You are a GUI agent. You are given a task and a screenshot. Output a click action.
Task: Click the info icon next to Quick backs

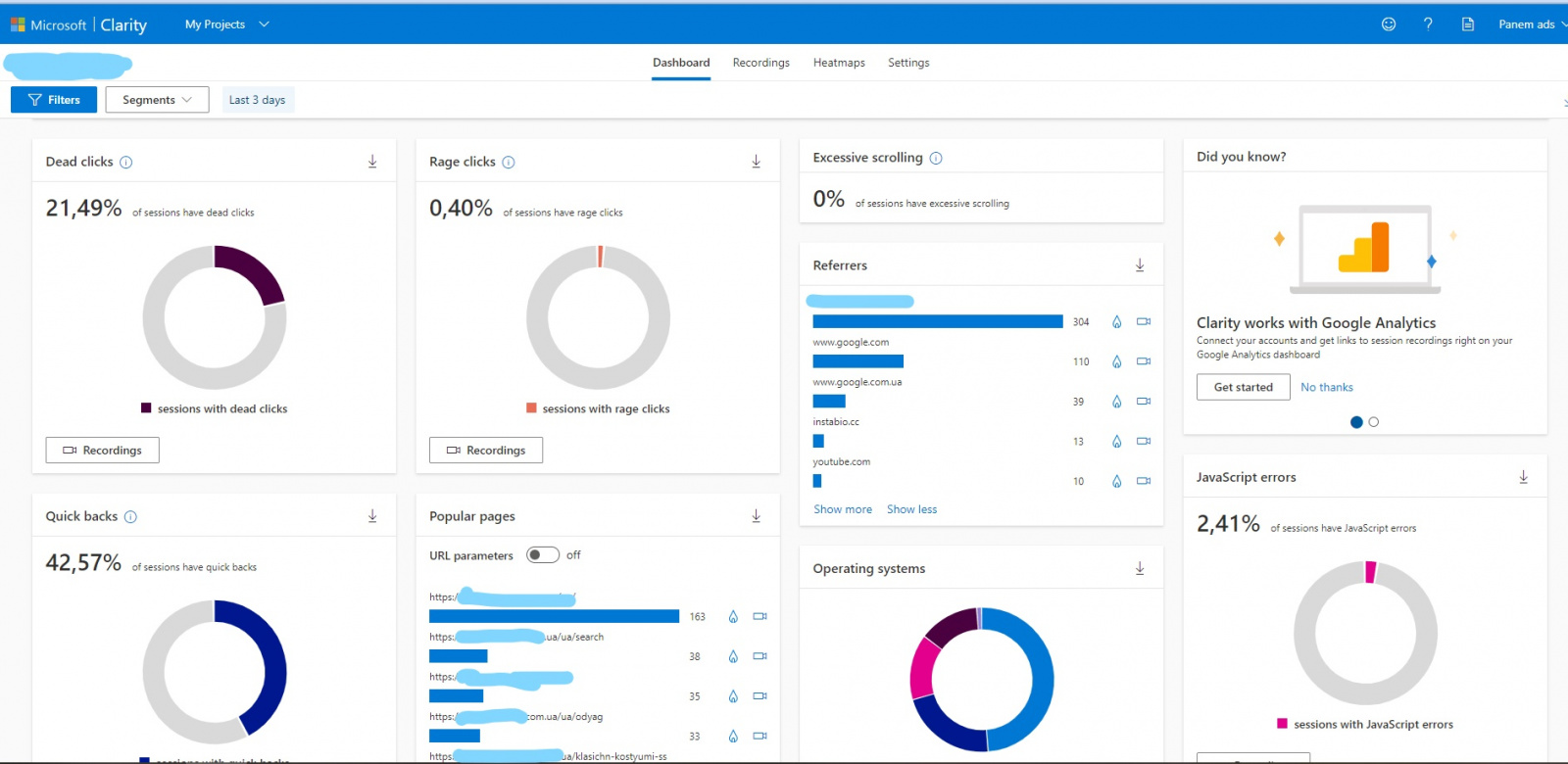(x=130, y=517)
